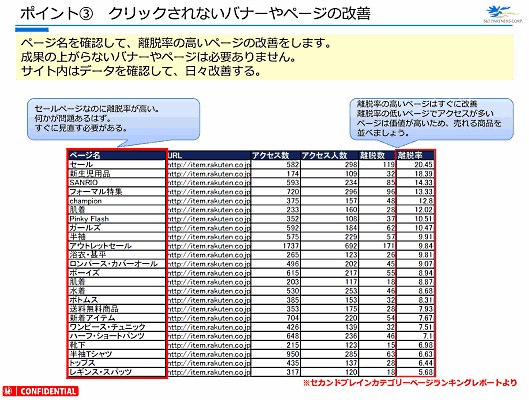Click the 20.45 exit rate cell
Viewport: 529px width, 400px height.
coord(415,164)
